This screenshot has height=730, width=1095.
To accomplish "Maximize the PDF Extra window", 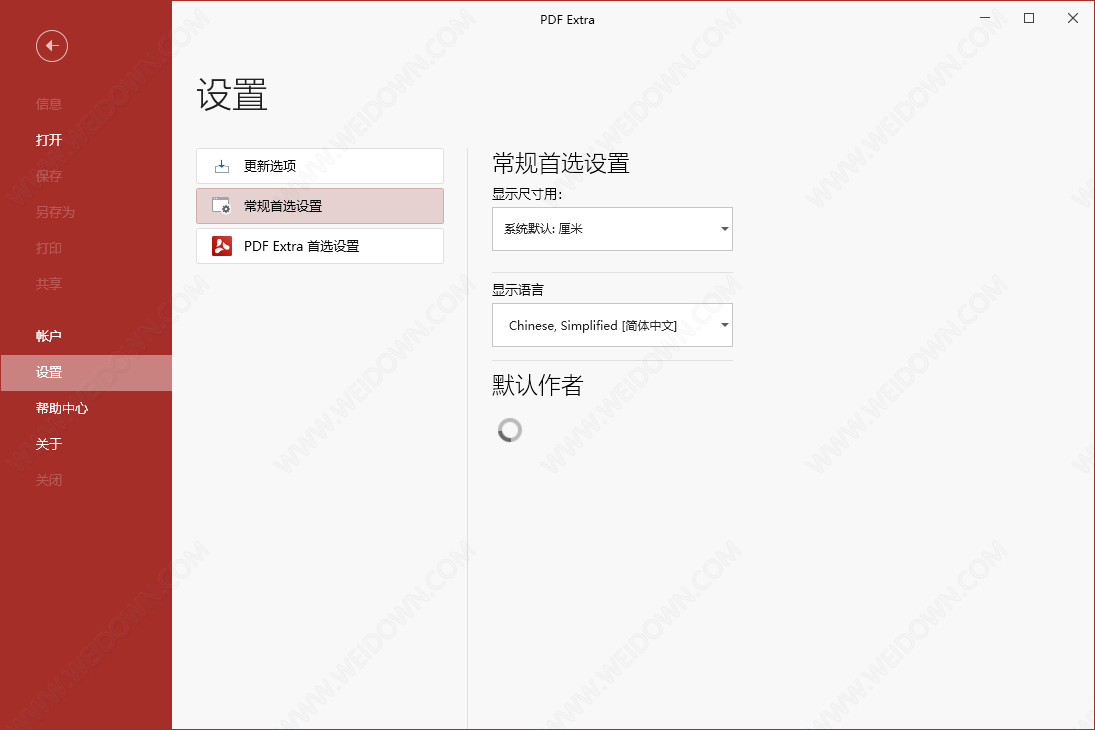I will click(1029, 19).
